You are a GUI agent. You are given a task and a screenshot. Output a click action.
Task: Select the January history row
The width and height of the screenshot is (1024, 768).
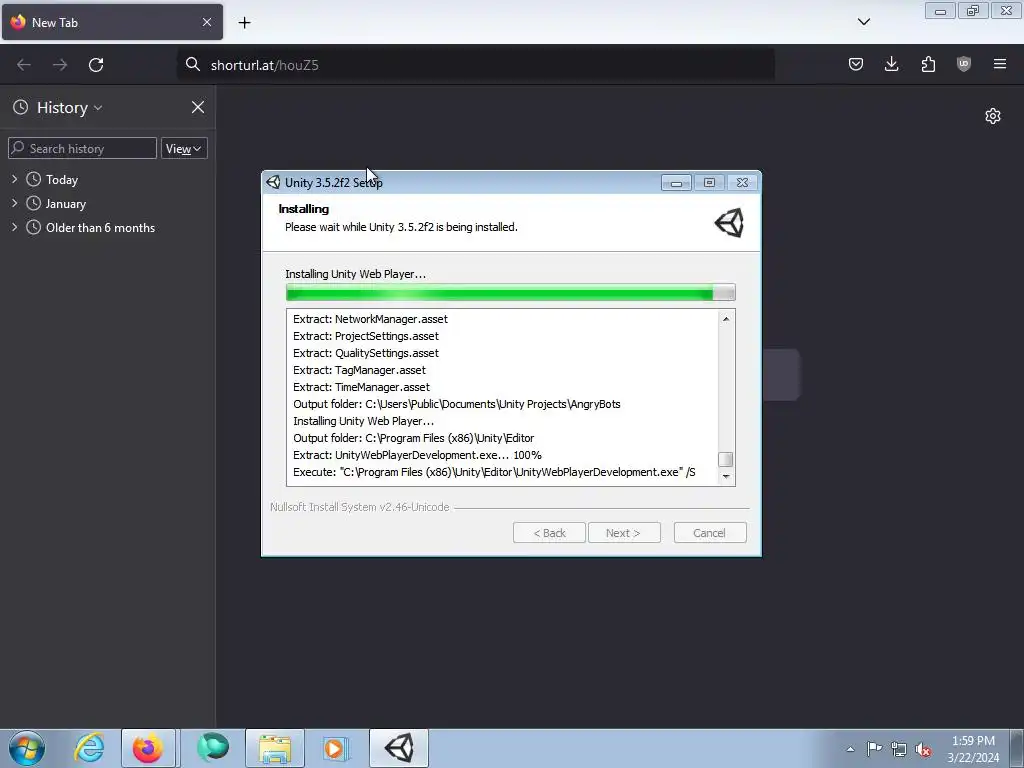tap(108, 204)
